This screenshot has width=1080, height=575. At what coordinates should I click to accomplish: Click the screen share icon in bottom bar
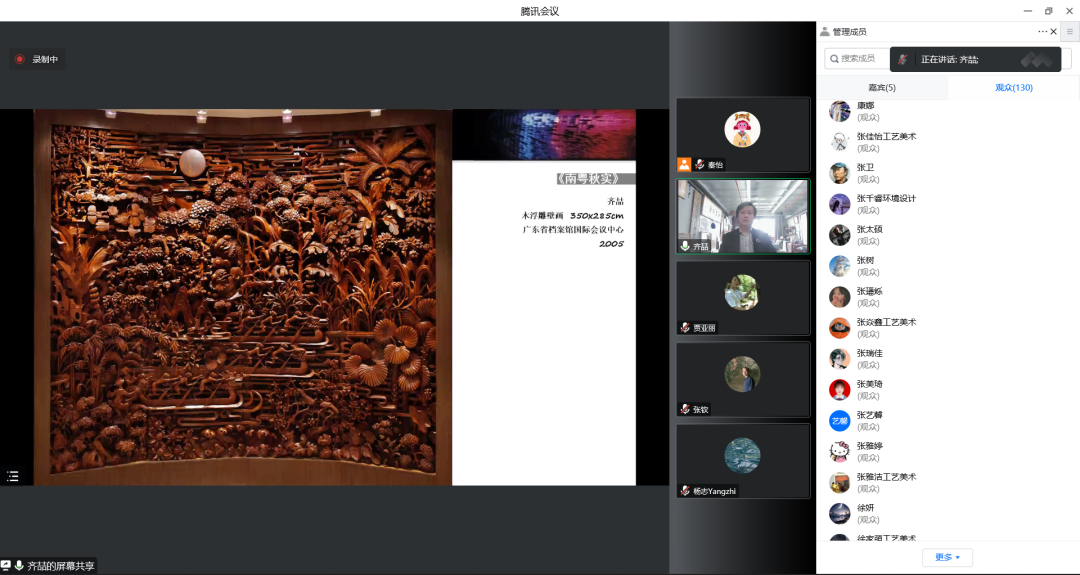pyautogui.click(x=6, y=566)
